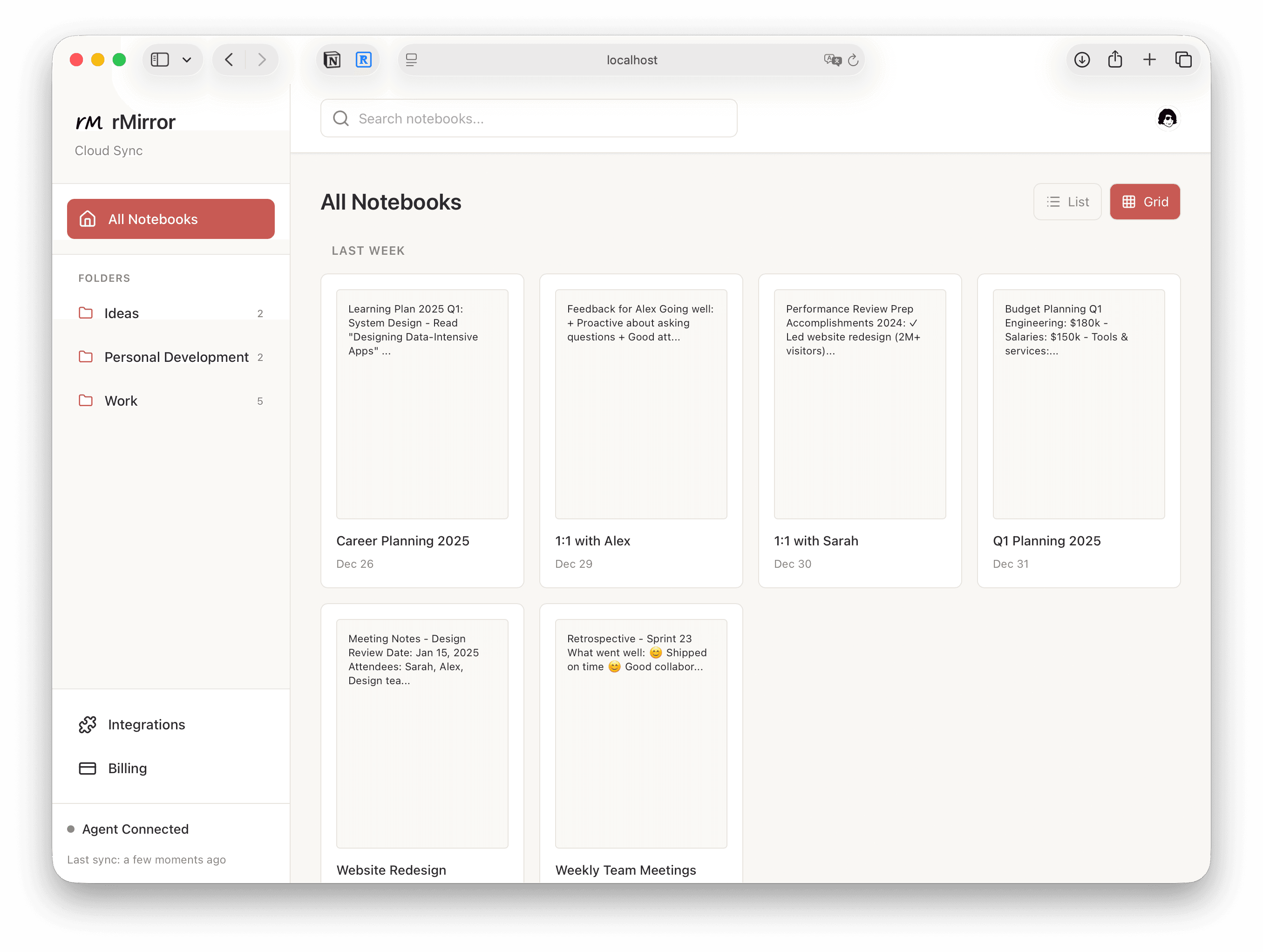Open the sidebar chevron dropdown
Image resolution: width=1263 pixels, height=952 pixels.
click(187, 60)
